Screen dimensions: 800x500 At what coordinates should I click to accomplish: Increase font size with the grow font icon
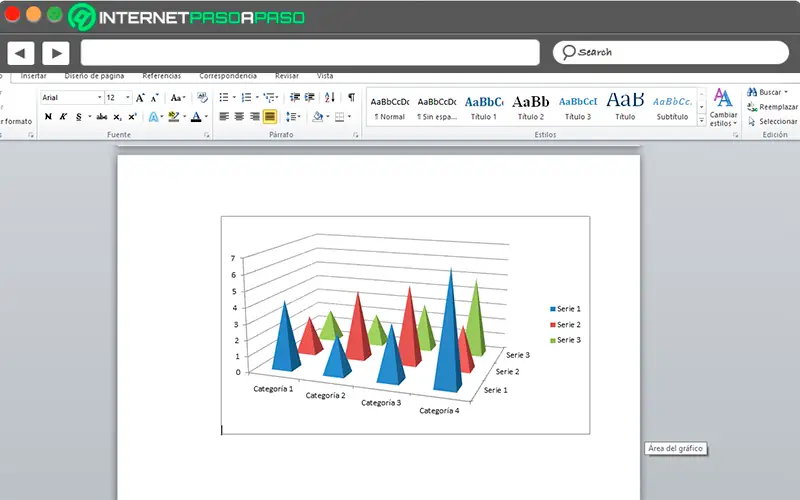[140, 97]
